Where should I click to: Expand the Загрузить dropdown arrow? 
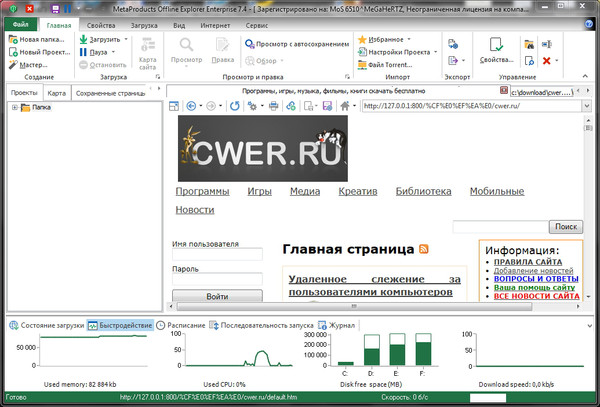pos(124,39)
